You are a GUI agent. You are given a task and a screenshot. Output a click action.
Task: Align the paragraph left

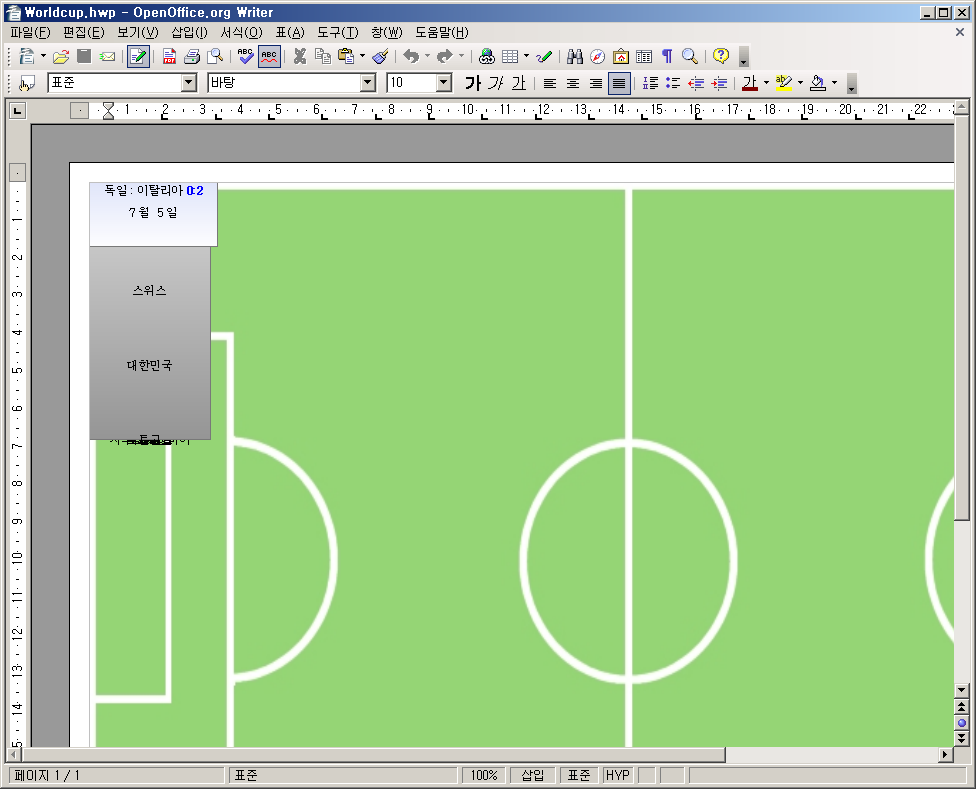550,83
